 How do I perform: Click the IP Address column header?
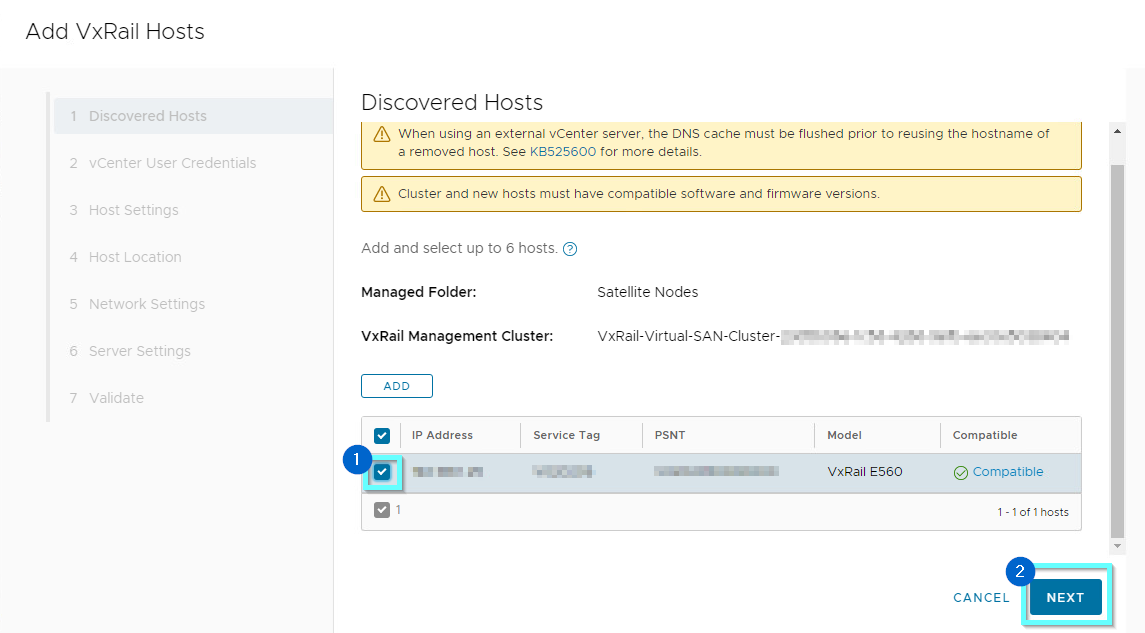[443, 435]
